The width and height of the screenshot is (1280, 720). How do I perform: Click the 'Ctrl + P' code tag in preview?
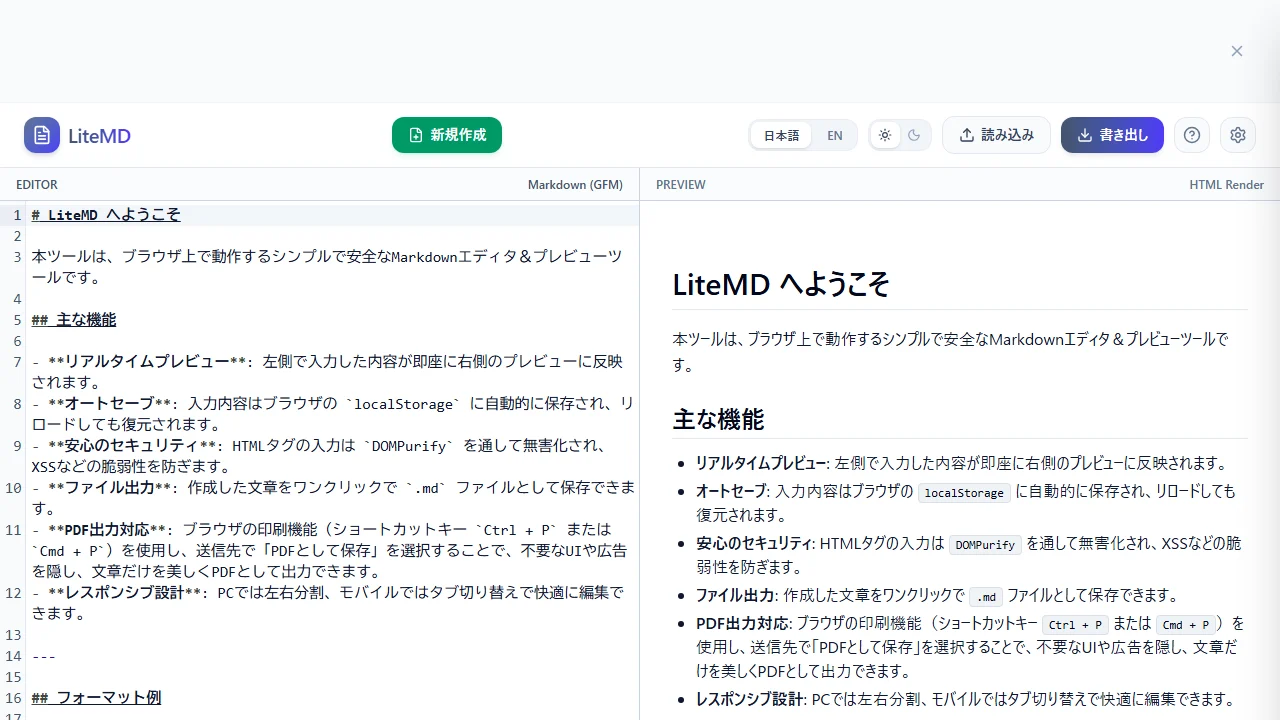1076,625
